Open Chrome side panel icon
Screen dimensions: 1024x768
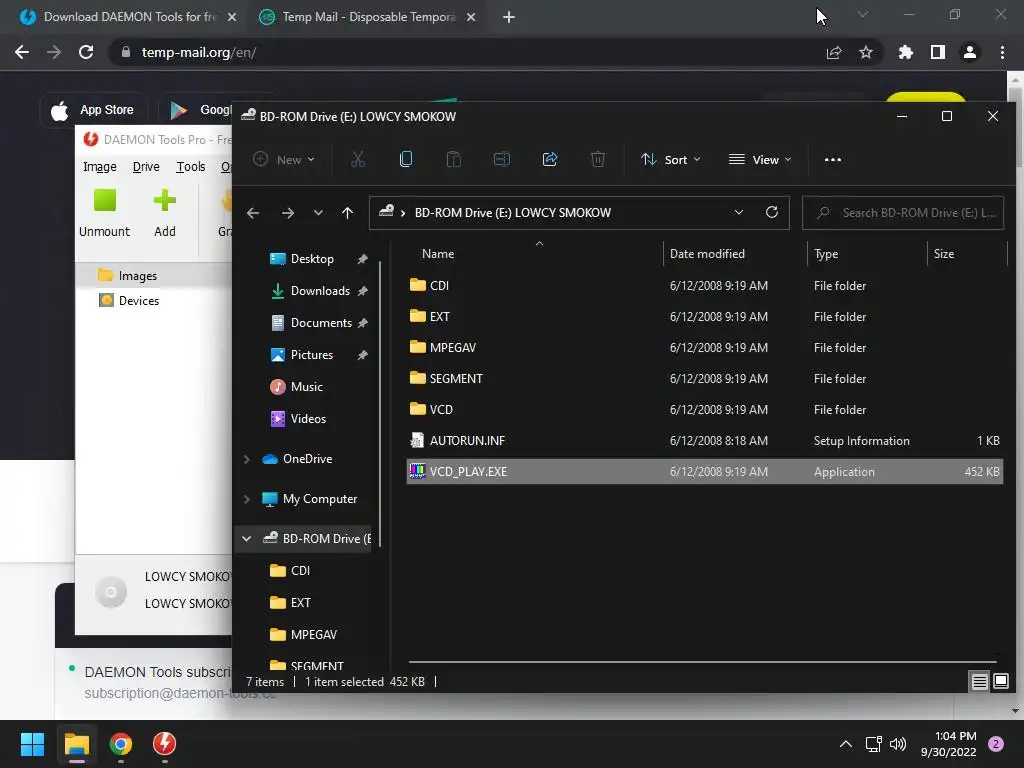click(938, 52)
